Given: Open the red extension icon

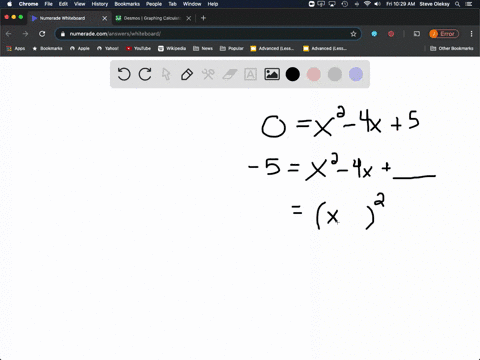Looking at the screenshot, I should click(x=391, y=34).
